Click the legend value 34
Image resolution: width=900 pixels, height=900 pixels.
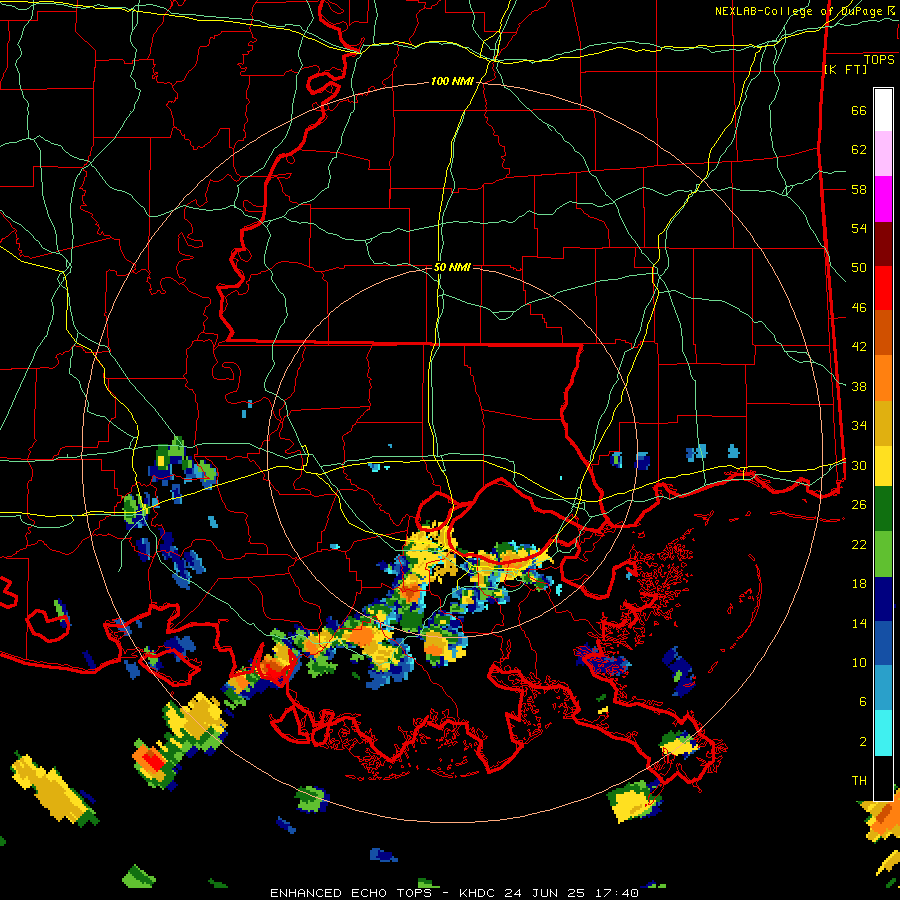click(x=859, y=426)
